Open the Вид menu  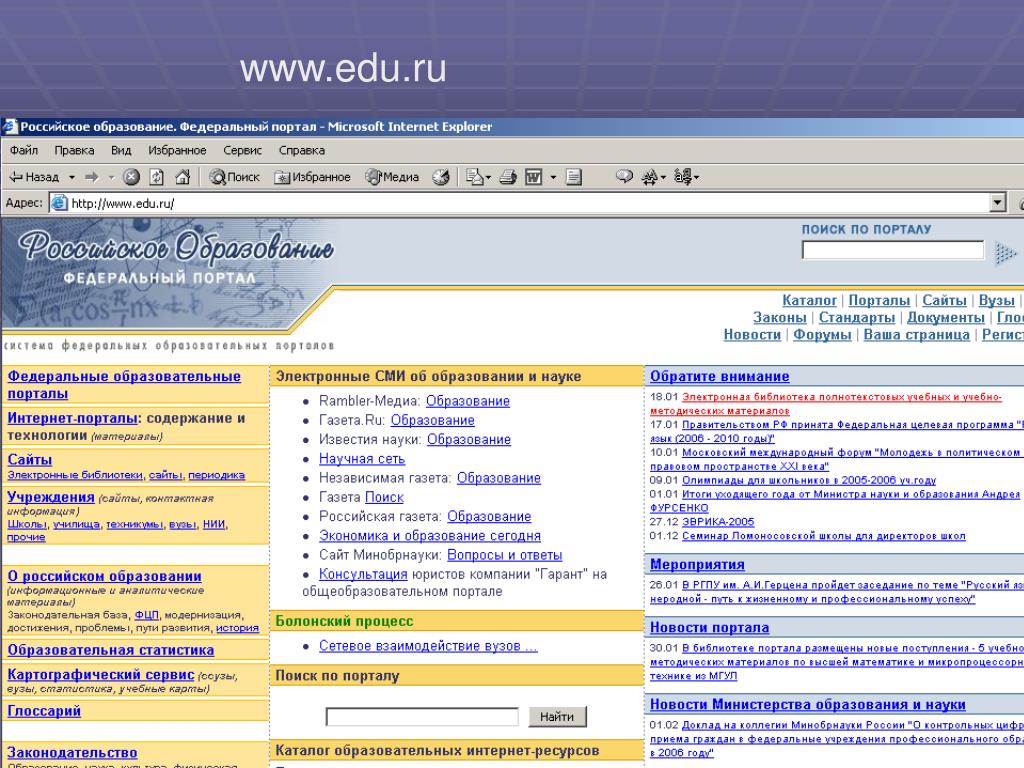click(x=121, y=150)
